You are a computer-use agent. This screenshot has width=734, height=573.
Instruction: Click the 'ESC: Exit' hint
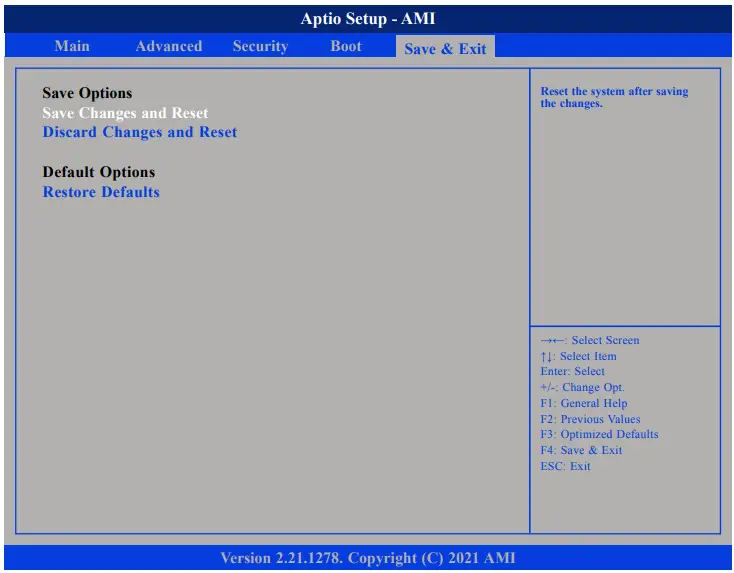[x=565, y=466]
